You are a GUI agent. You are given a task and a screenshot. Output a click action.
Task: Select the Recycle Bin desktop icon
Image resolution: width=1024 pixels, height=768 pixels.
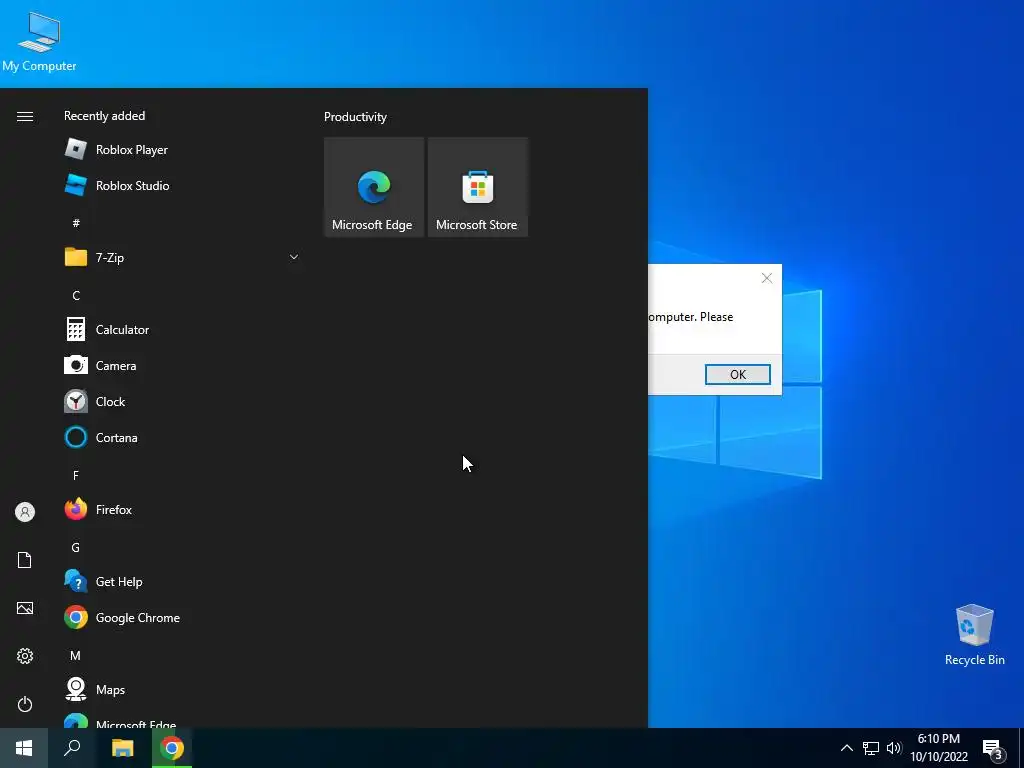click(x=974, y=635)
